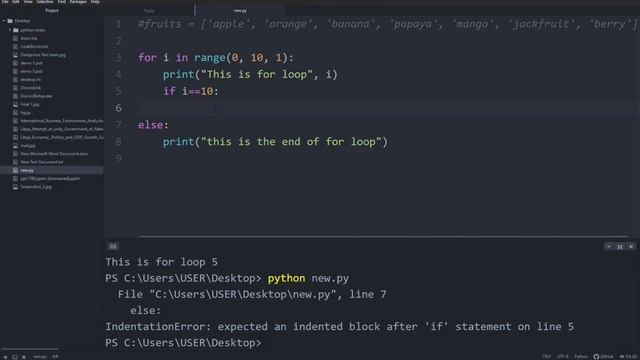Place cursor on empty line 6

[388, 108]
